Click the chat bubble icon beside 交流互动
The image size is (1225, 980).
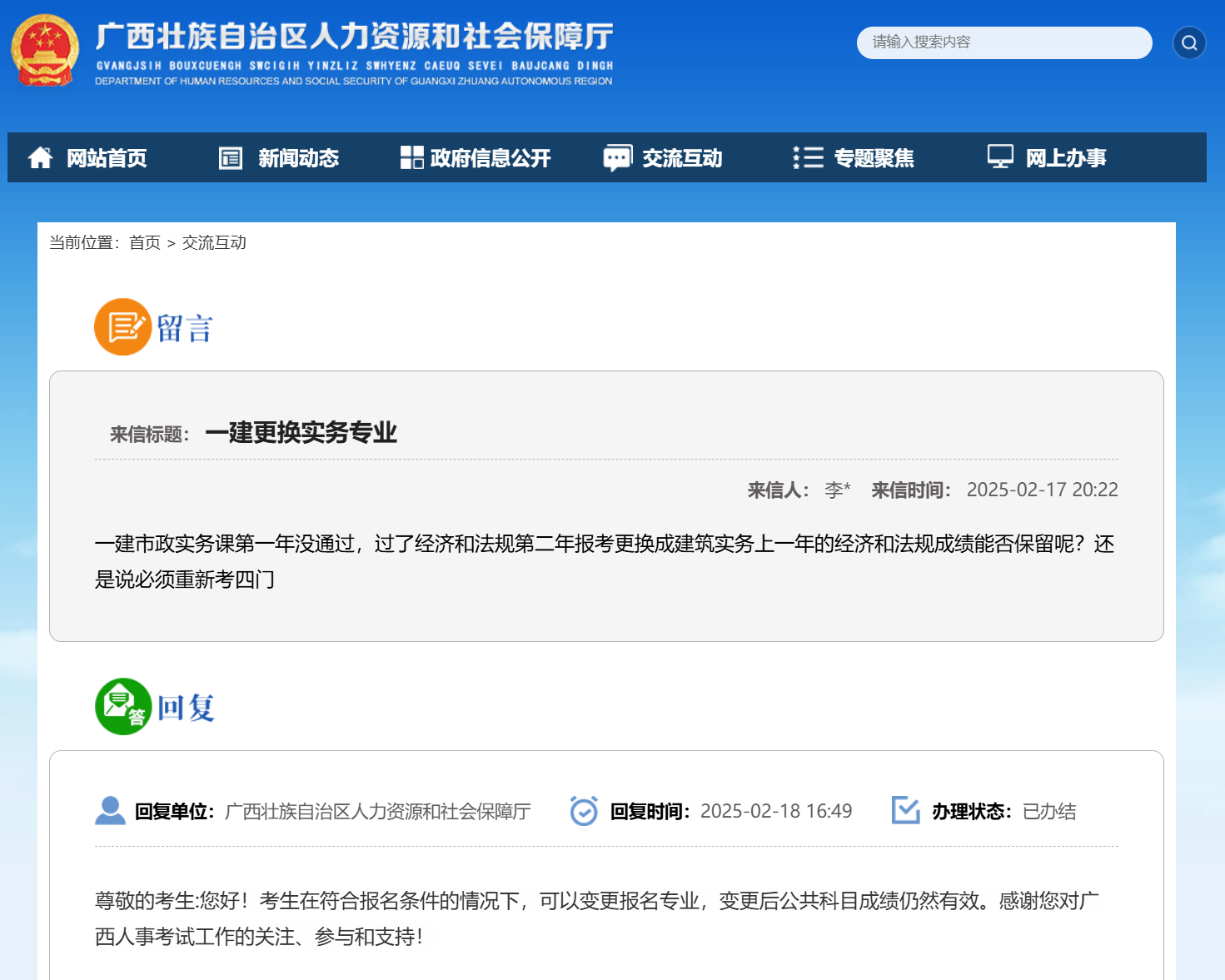click(617, 157)
